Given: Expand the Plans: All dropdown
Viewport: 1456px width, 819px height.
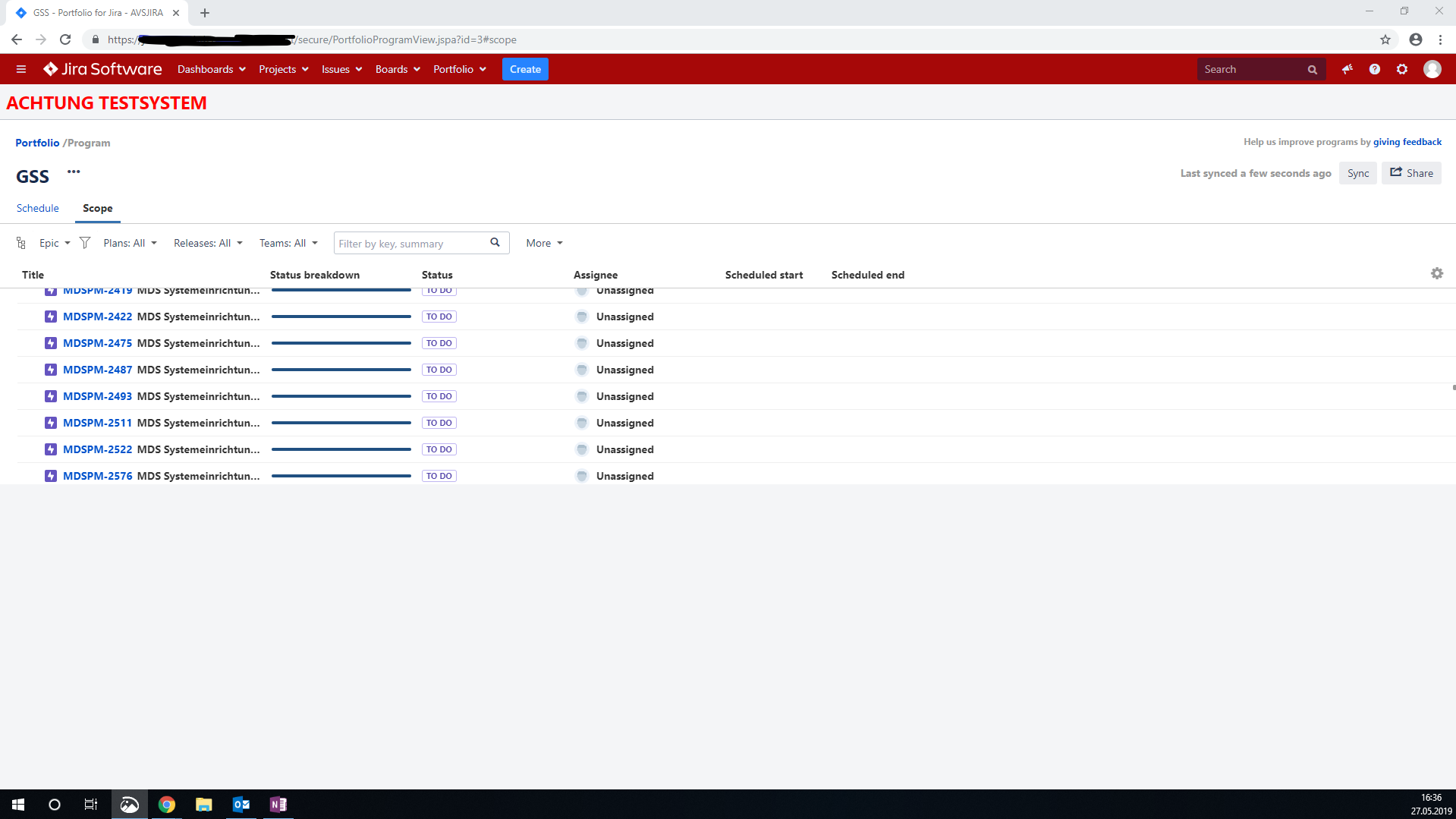Looking at the screenshot, I should [x=131, y=243].
